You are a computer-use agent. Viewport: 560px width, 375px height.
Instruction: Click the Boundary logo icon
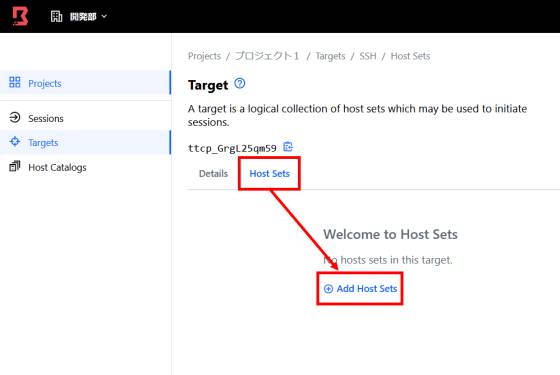20,16
